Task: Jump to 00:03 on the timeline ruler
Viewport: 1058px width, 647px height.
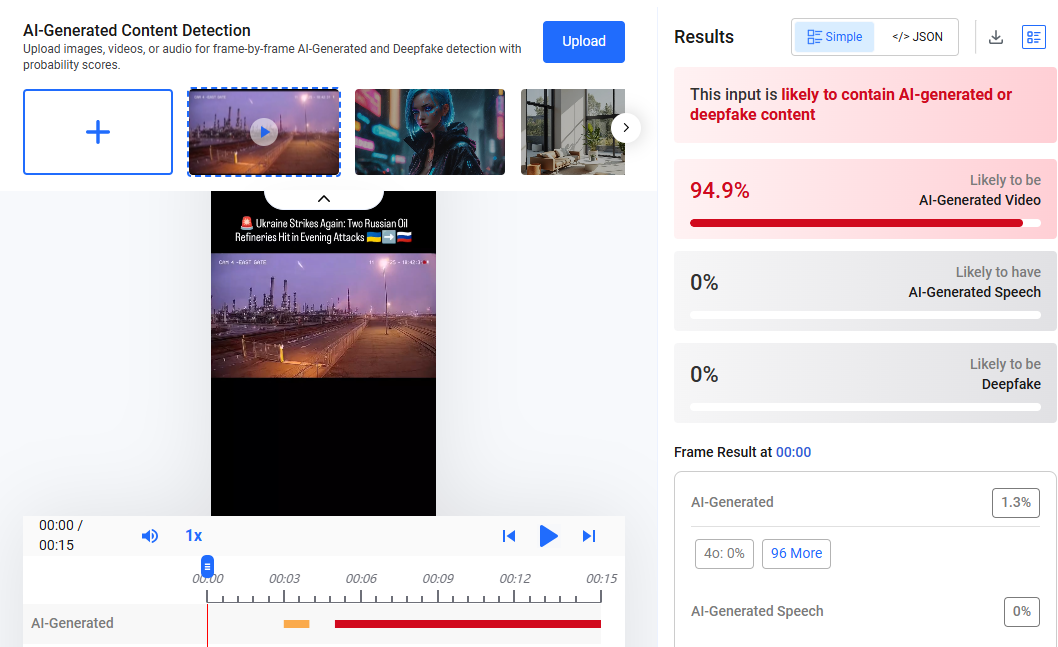Action: pyautogui.click(x=284, y=579)
